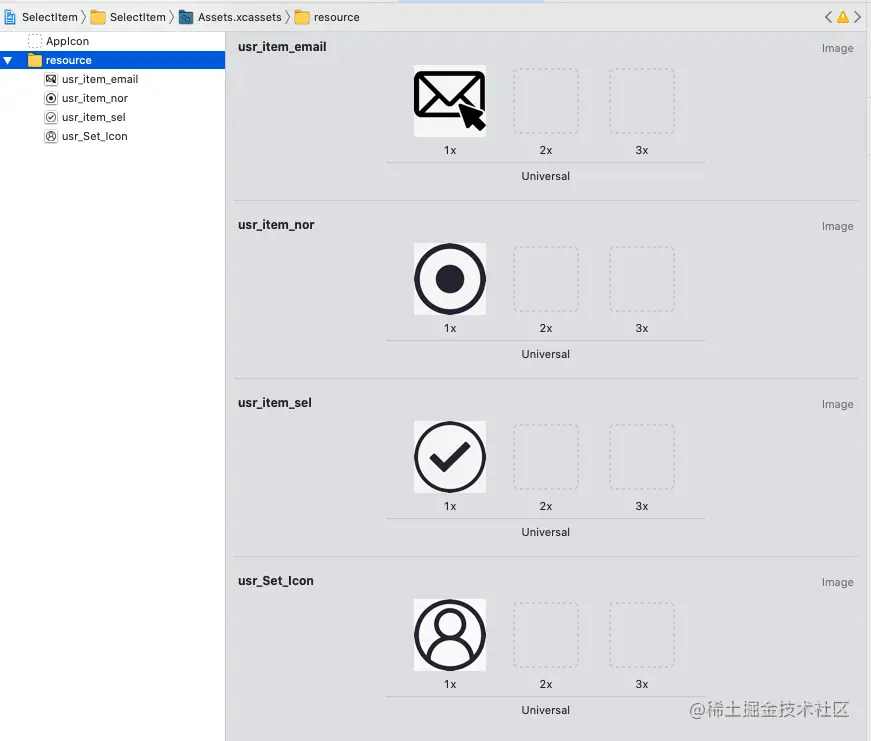871x741 pixels.
Task: Click the usr_item_nor heading in detail pane
Action: [x=276, y=224]
